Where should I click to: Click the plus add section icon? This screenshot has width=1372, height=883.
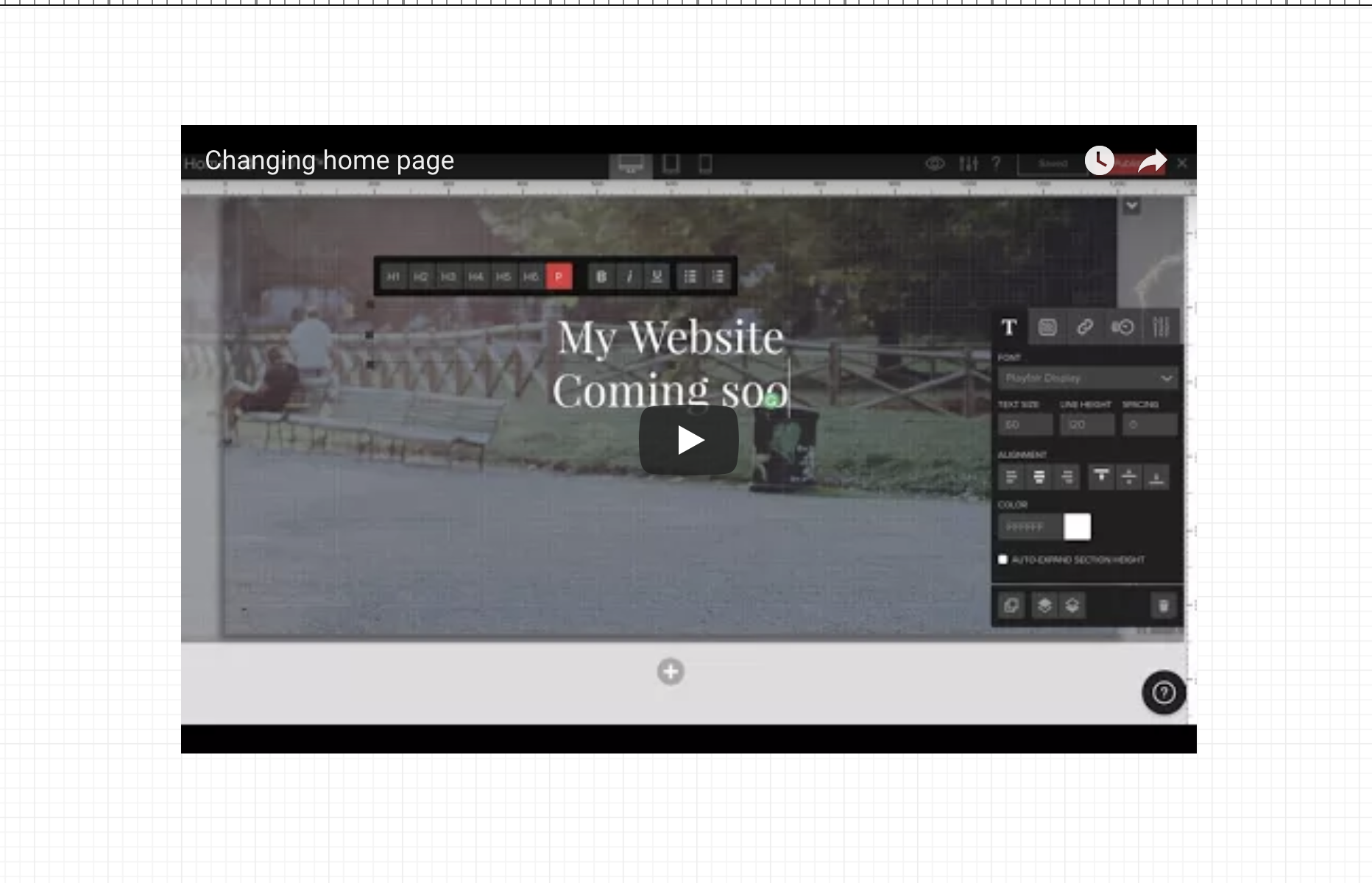tap(670, 672)
